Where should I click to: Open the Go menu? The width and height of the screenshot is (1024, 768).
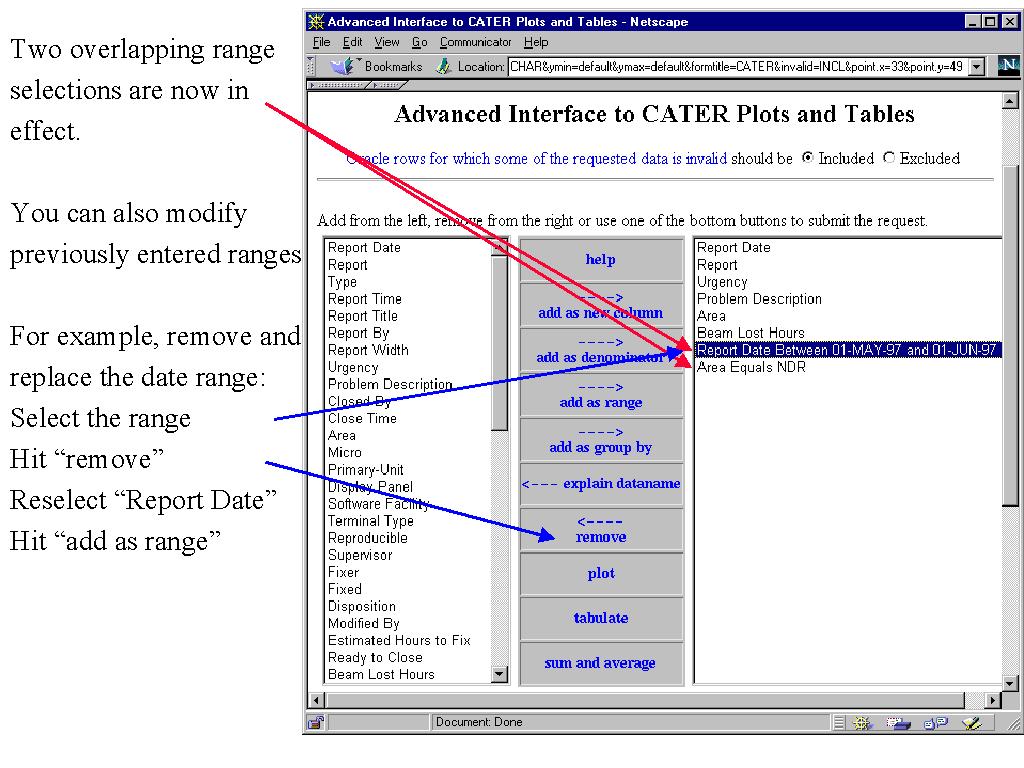click(x=419, y=42)
